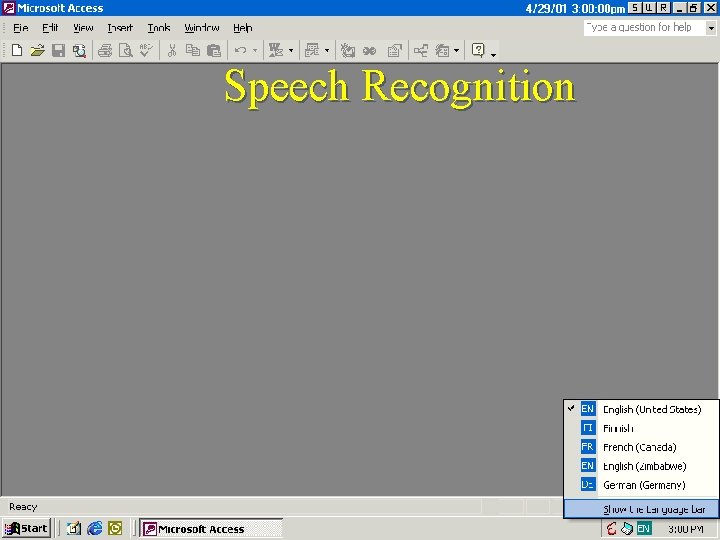Click the 3:00 PM taskbar clock
The height and width of the screenshot is (540, 720).
pyautogui.click(x=686, y=529)
